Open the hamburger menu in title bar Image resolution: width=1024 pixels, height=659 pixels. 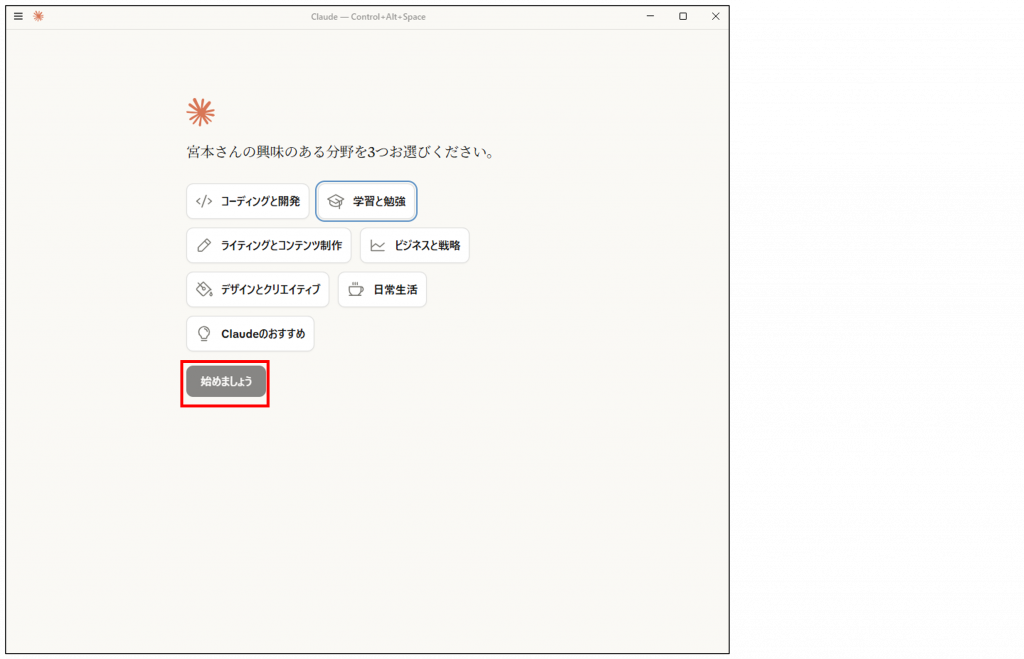click(18, 16)
